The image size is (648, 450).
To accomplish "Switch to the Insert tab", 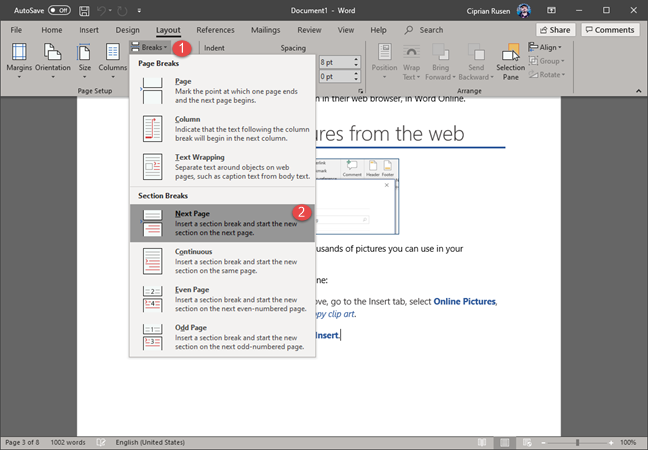I will pyautogui.click(x=89, y=30).
